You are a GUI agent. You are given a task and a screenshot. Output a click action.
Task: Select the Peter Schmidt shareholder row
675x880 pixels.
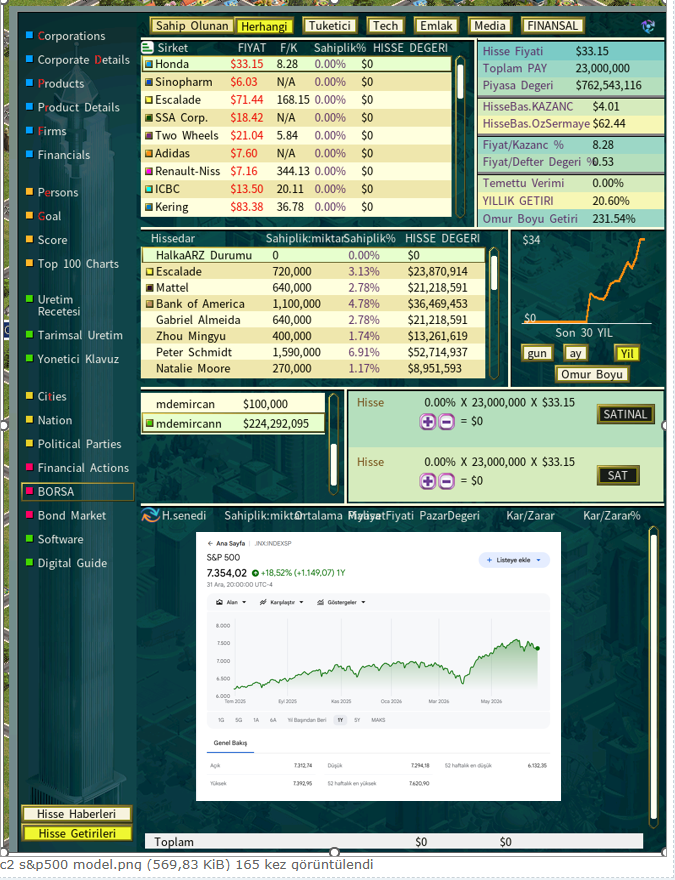313,352
